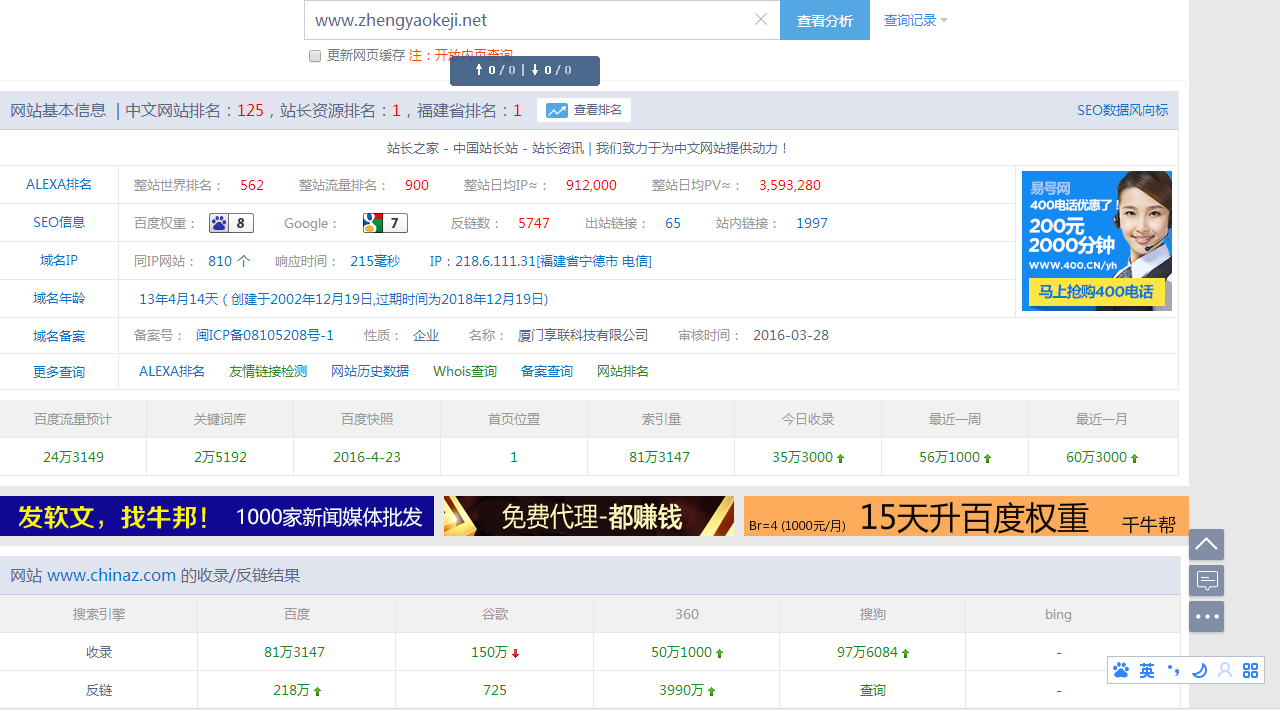Click daily average PV value 3,593,280
Image resolution: width=1280 pixels, height=711 pixels.
pyautogui.click(x=790, y=185)
